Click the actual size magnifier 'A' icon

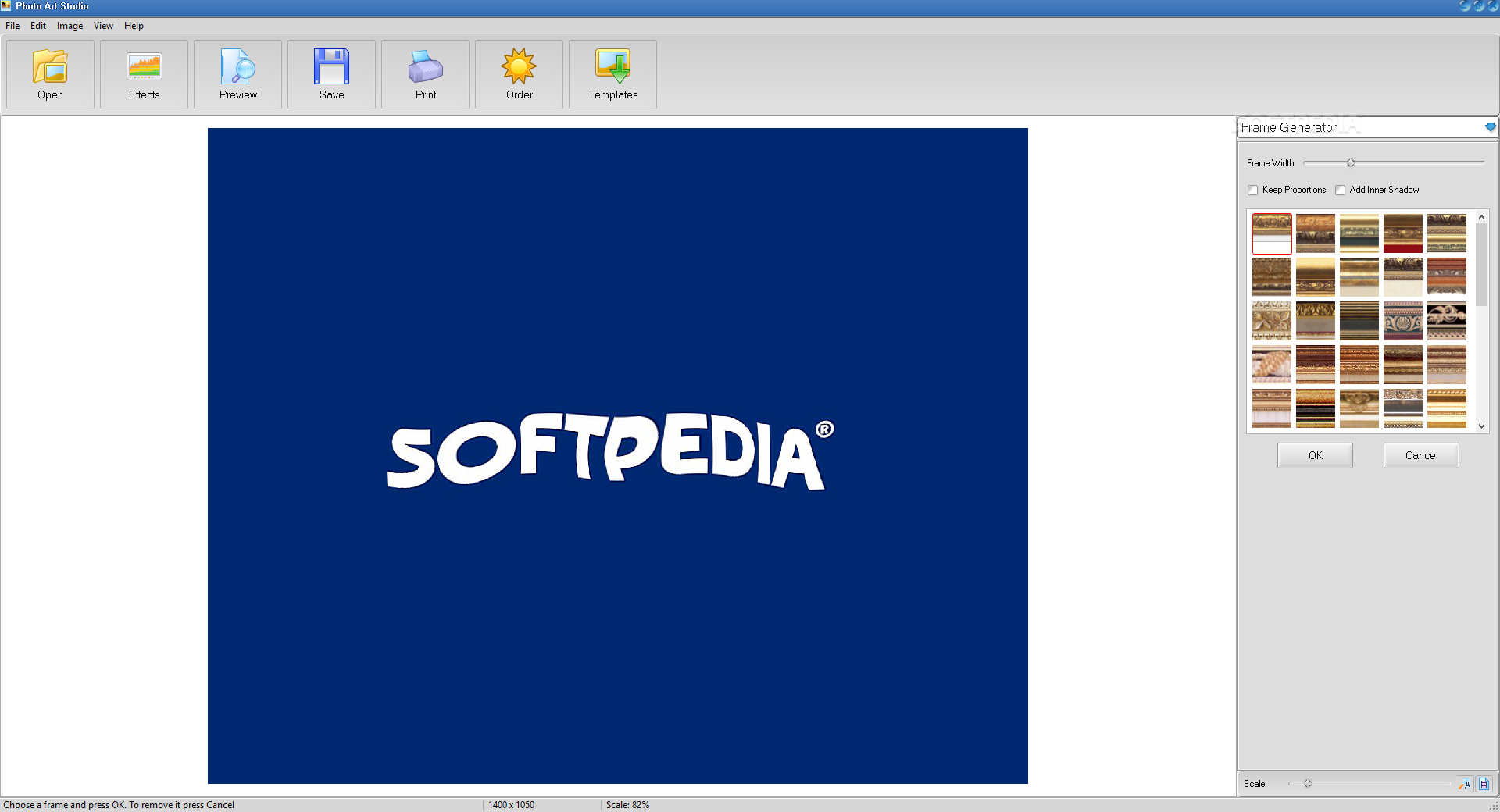coord(1465,784)
